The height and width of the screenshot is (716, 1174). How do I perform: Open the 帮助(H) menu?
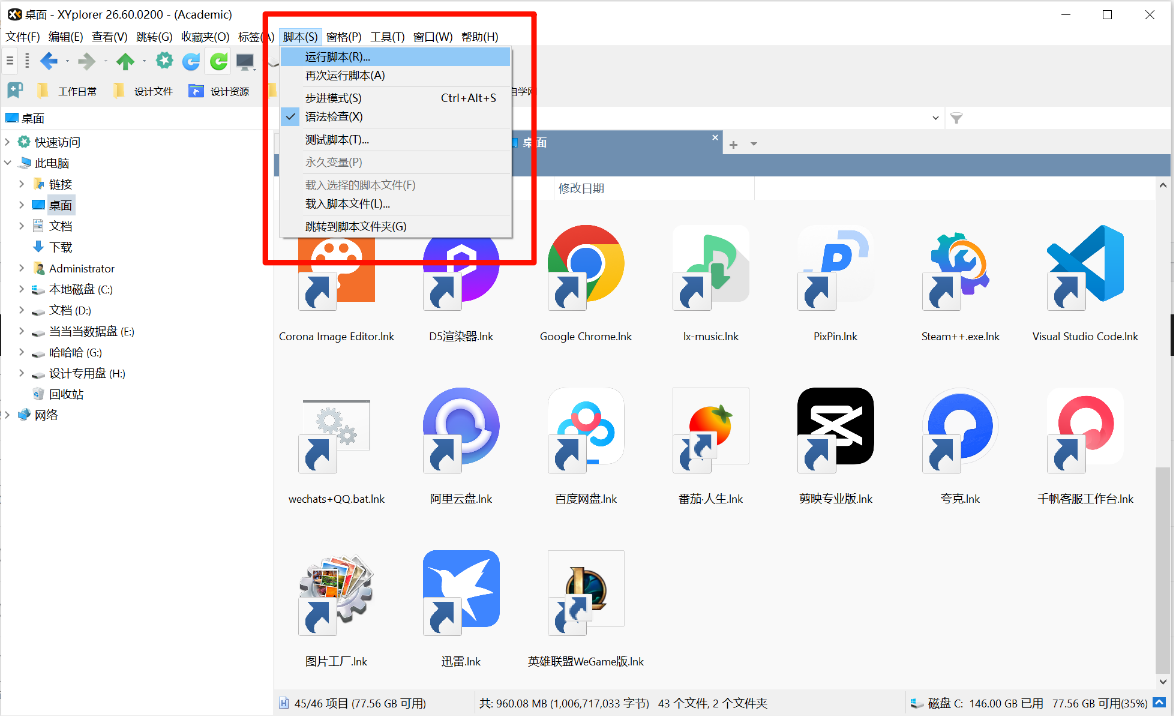[480, 37]
